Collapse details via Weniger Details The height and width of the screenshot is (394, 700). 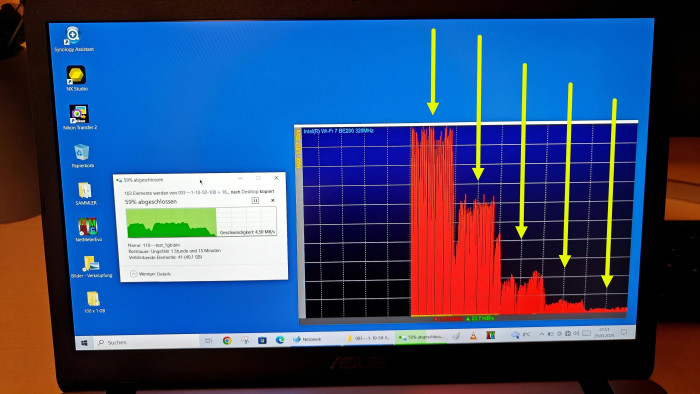point(150,274)
